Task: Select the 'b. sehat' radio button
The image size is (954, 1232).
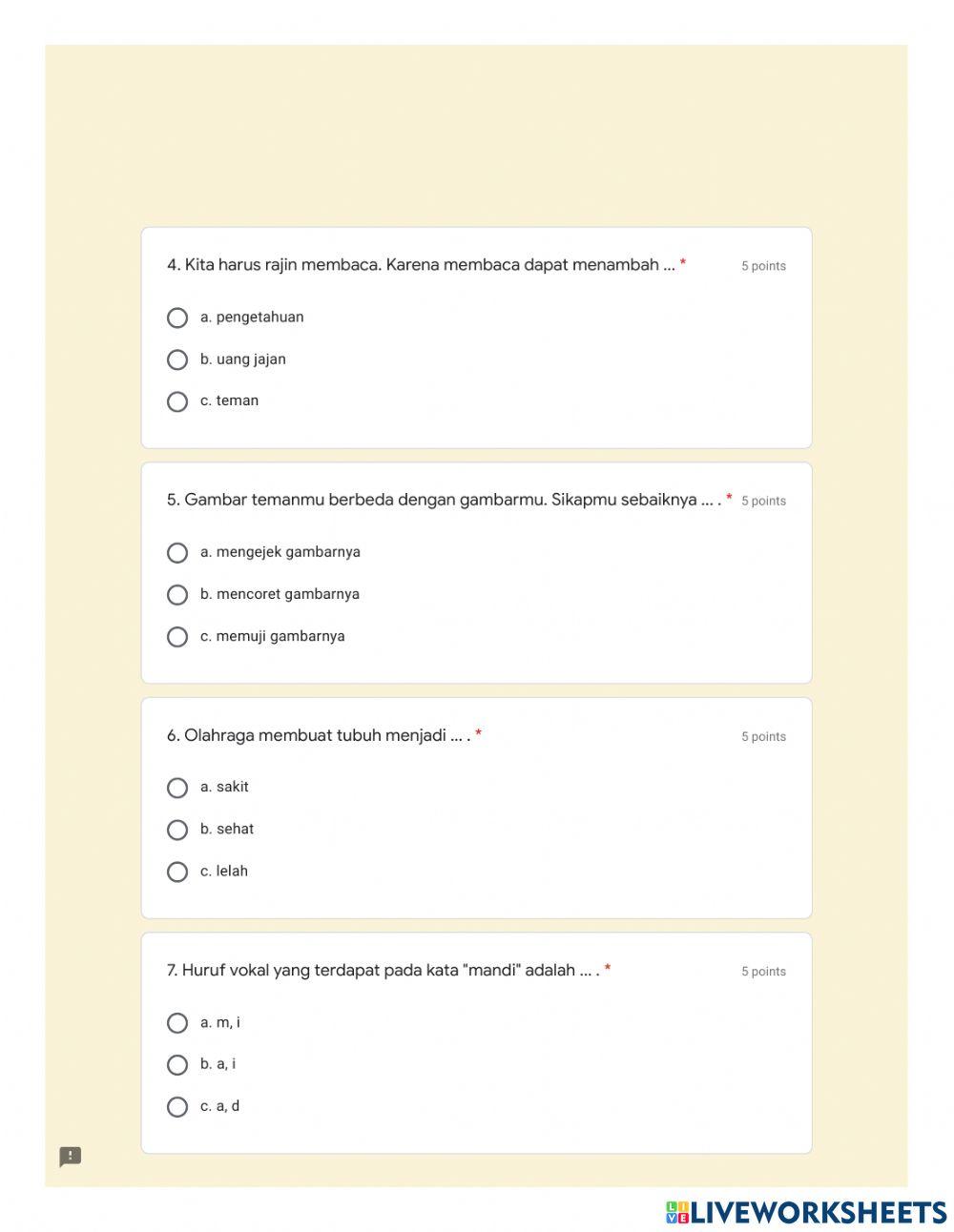Action: 177,830
